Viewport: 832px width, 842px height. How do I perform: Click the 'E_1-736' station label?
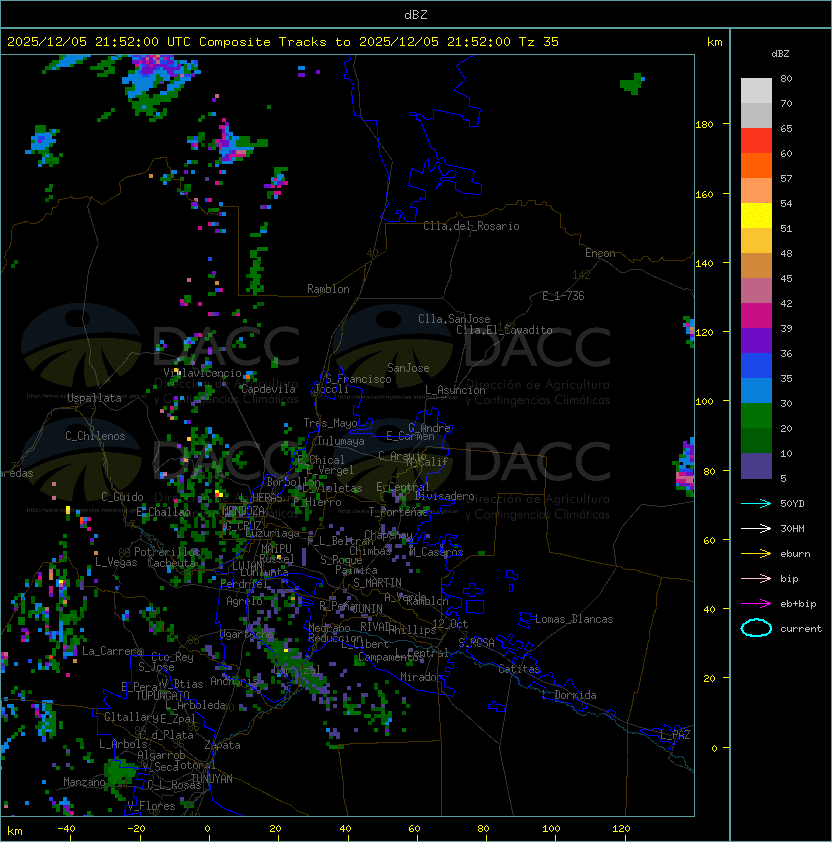click(563, 296)
